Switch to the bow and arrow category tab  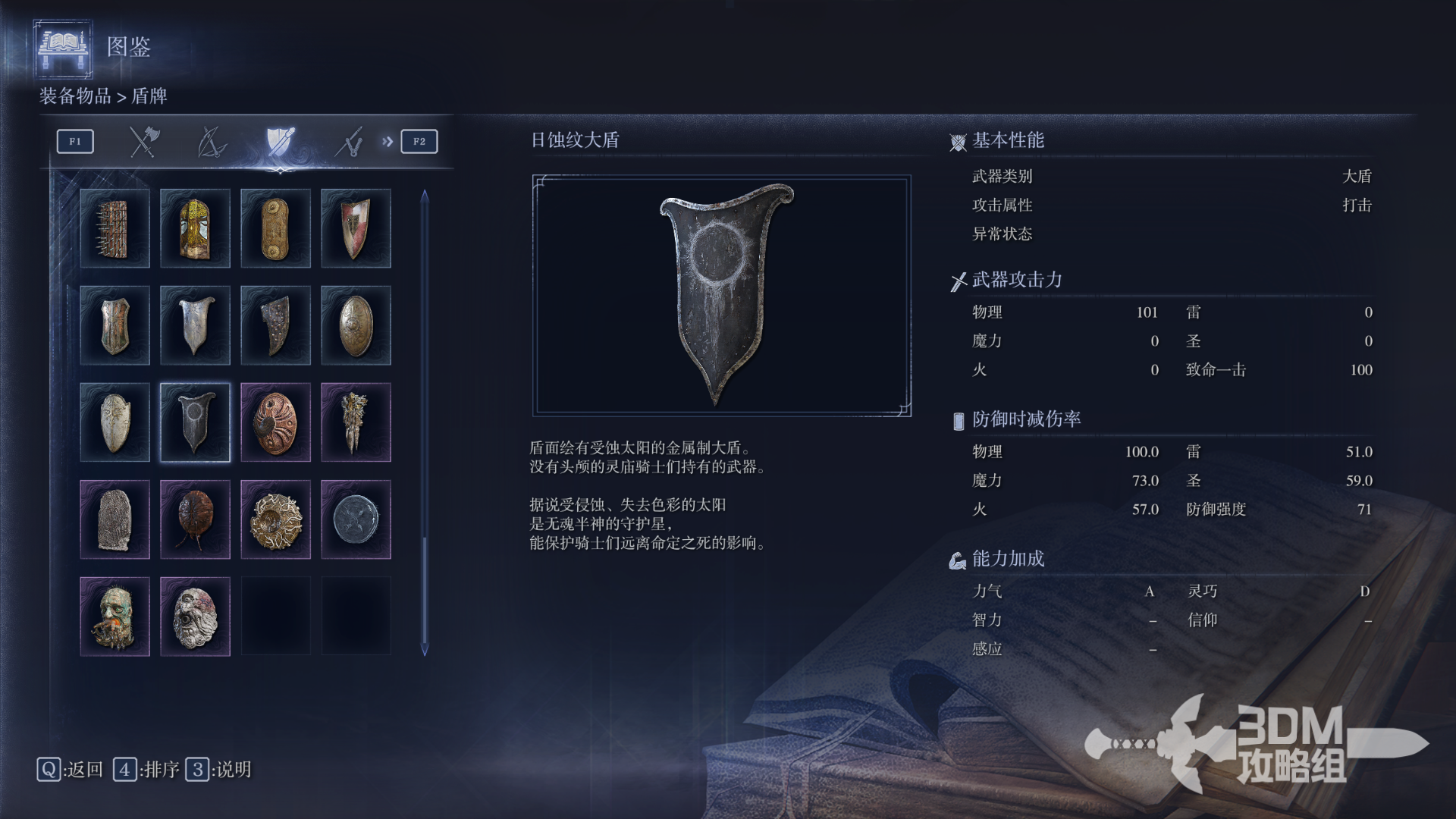tap(212, 142)
